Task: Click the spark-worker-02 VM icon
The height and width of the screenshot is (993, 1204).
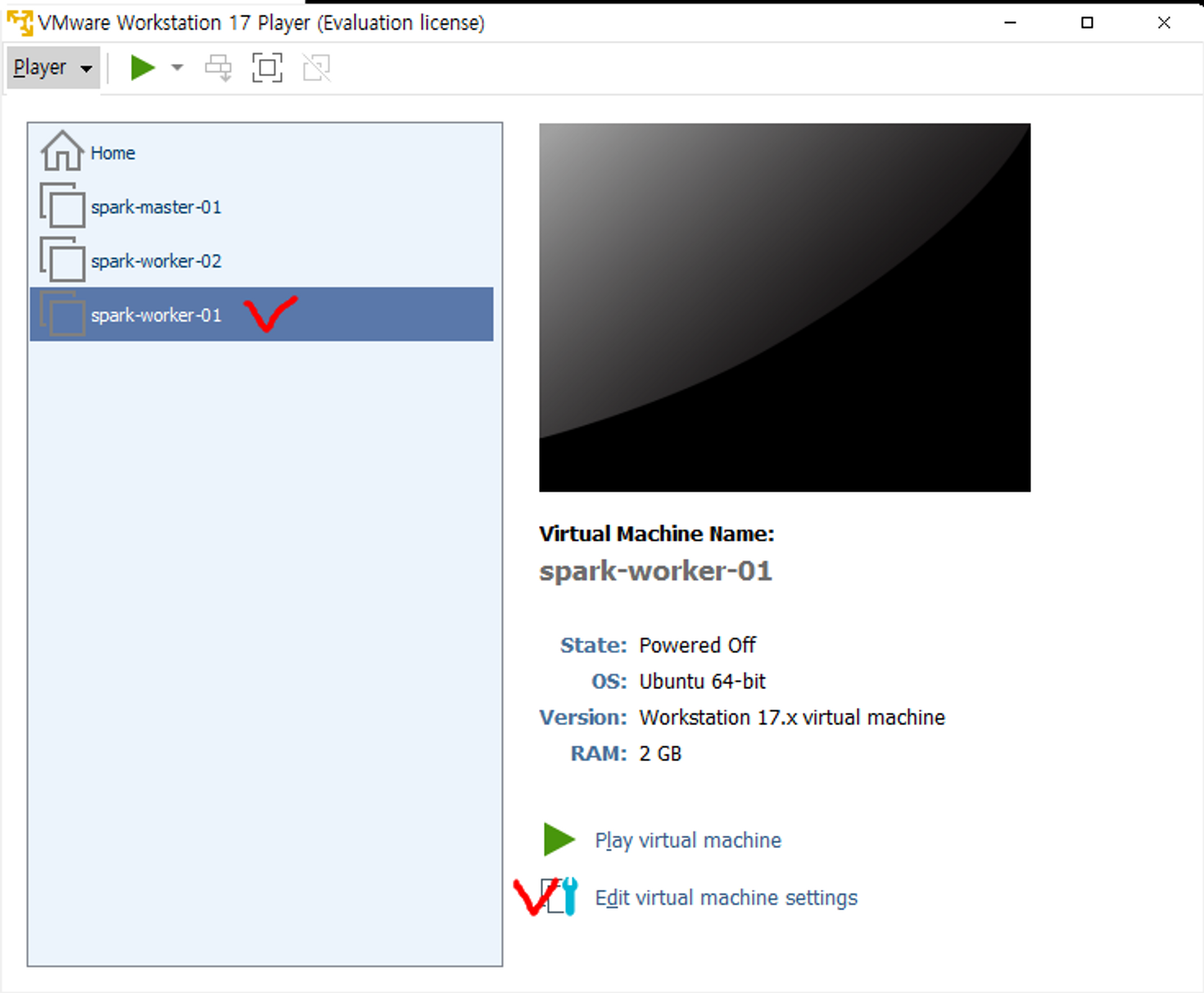Action: (x=62, y=260)
